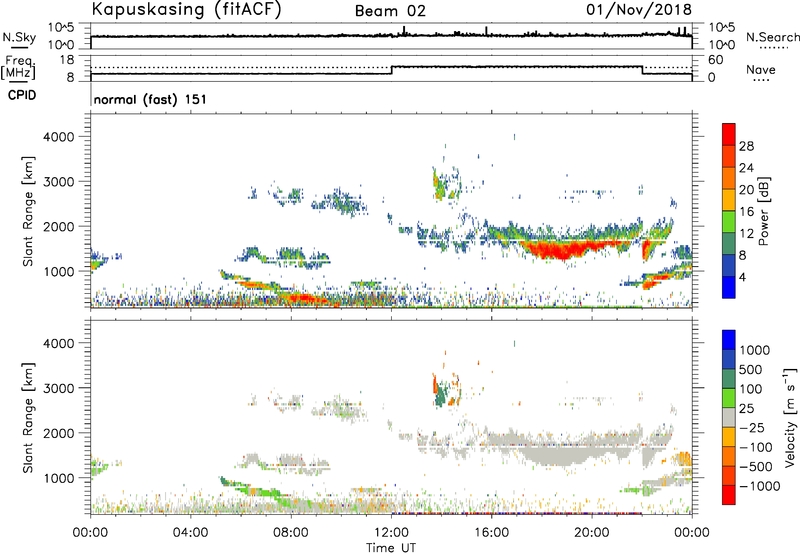The width and height of the screenshot is (800, 554).
Task: Click the 4000 tick on the power panel's range axis
Action: point(59,137)
